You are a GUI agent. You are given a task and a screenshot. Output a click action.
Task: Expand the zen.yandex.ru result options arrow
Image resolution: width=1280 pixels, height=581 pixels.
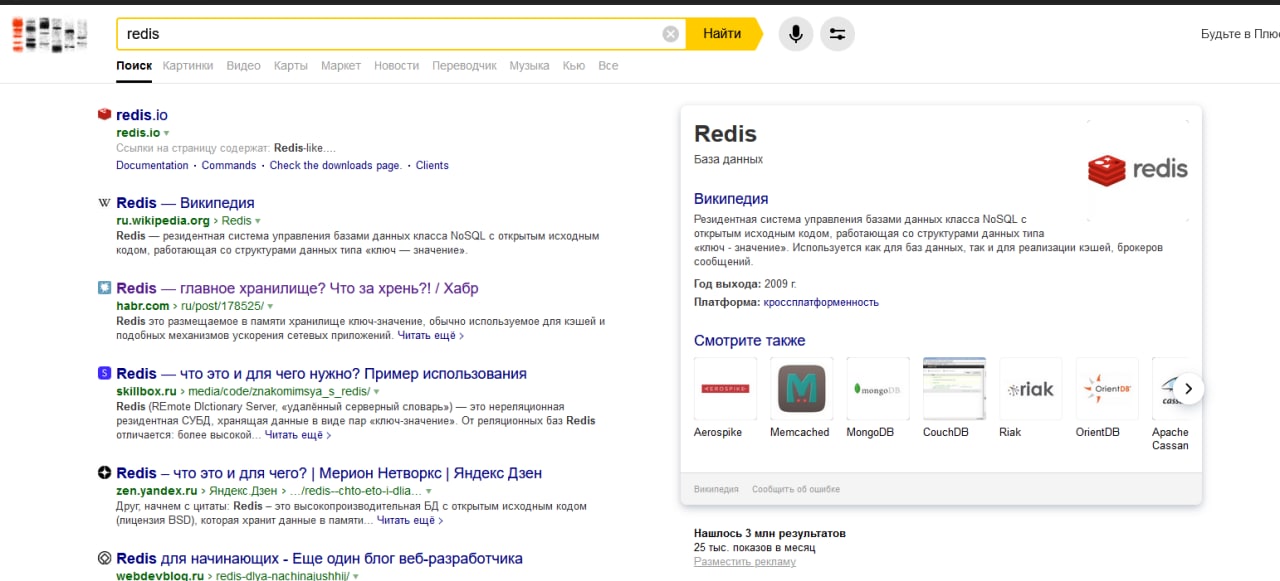[429, 491]
